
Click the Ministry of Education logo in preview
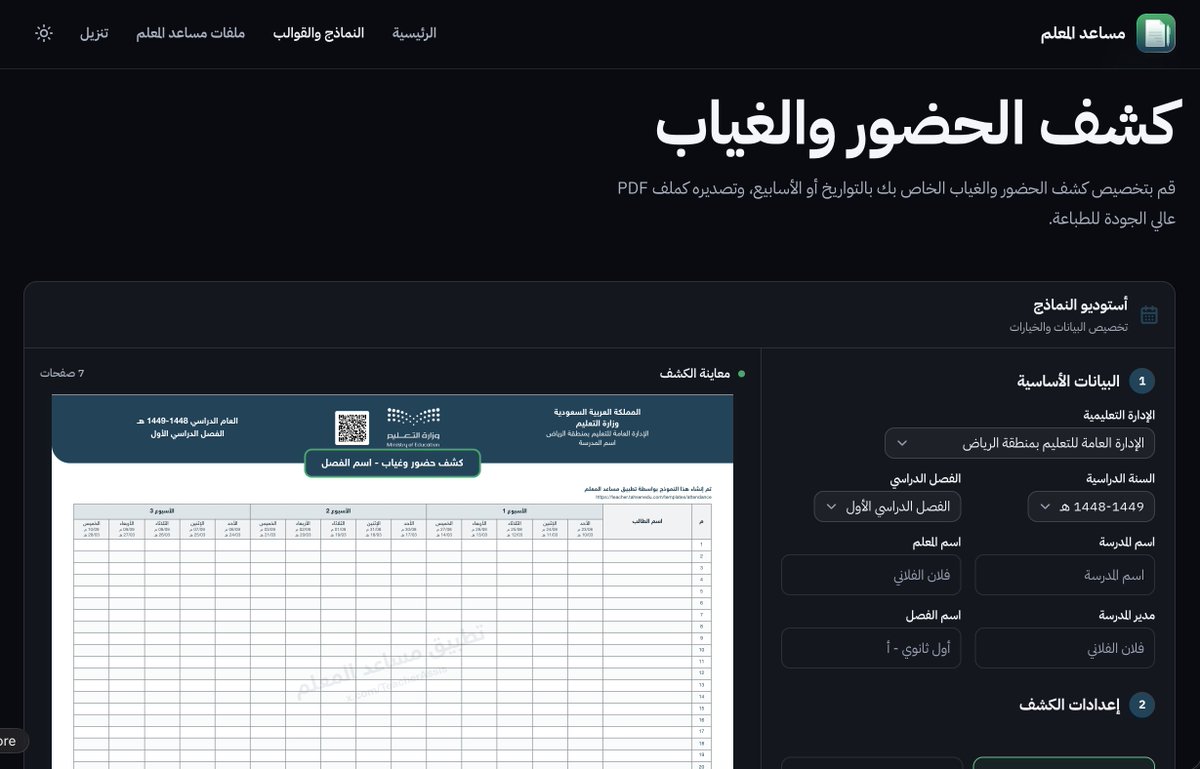[413, 427]
